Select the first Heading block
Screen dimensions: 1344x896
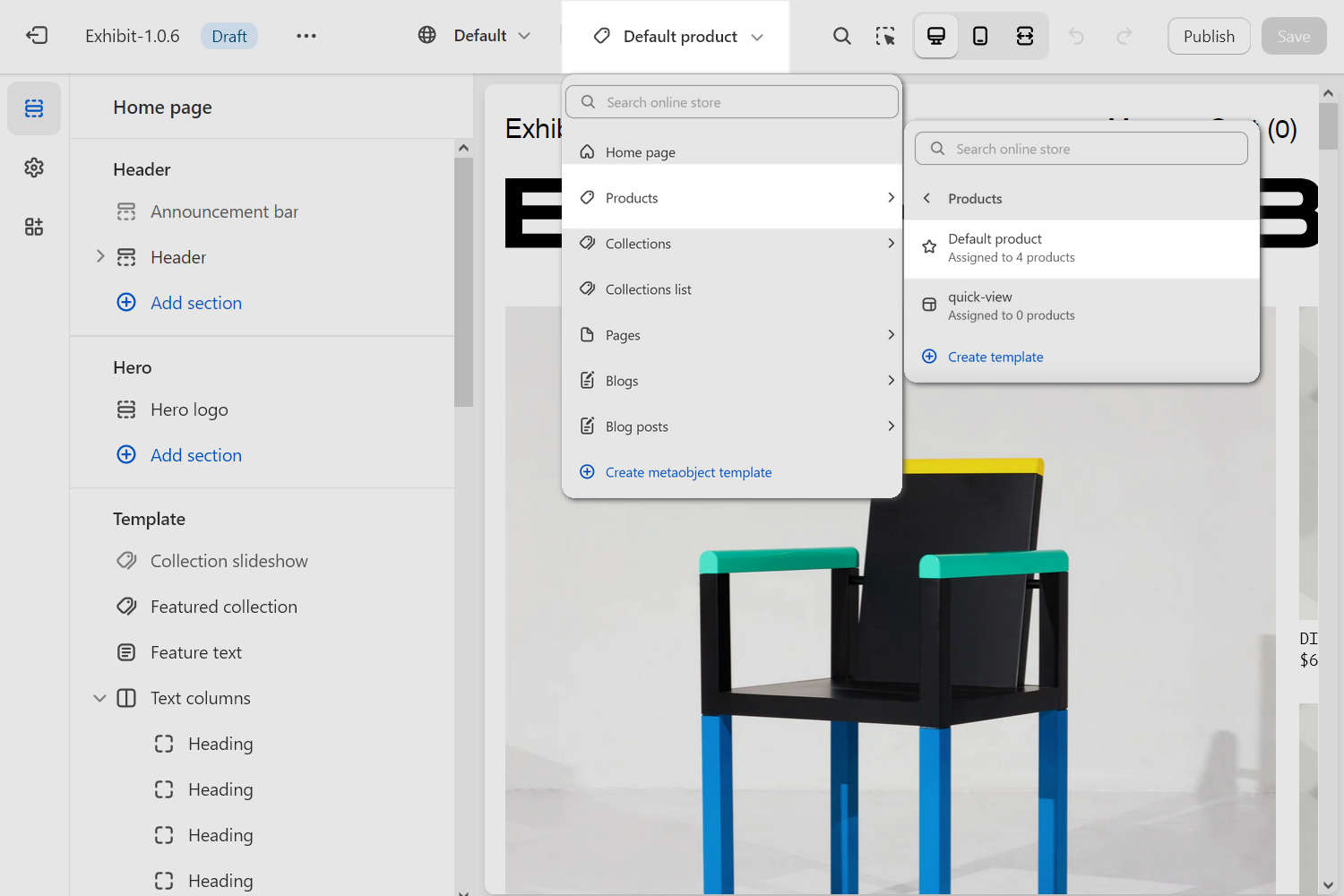(x=220, y=744)
